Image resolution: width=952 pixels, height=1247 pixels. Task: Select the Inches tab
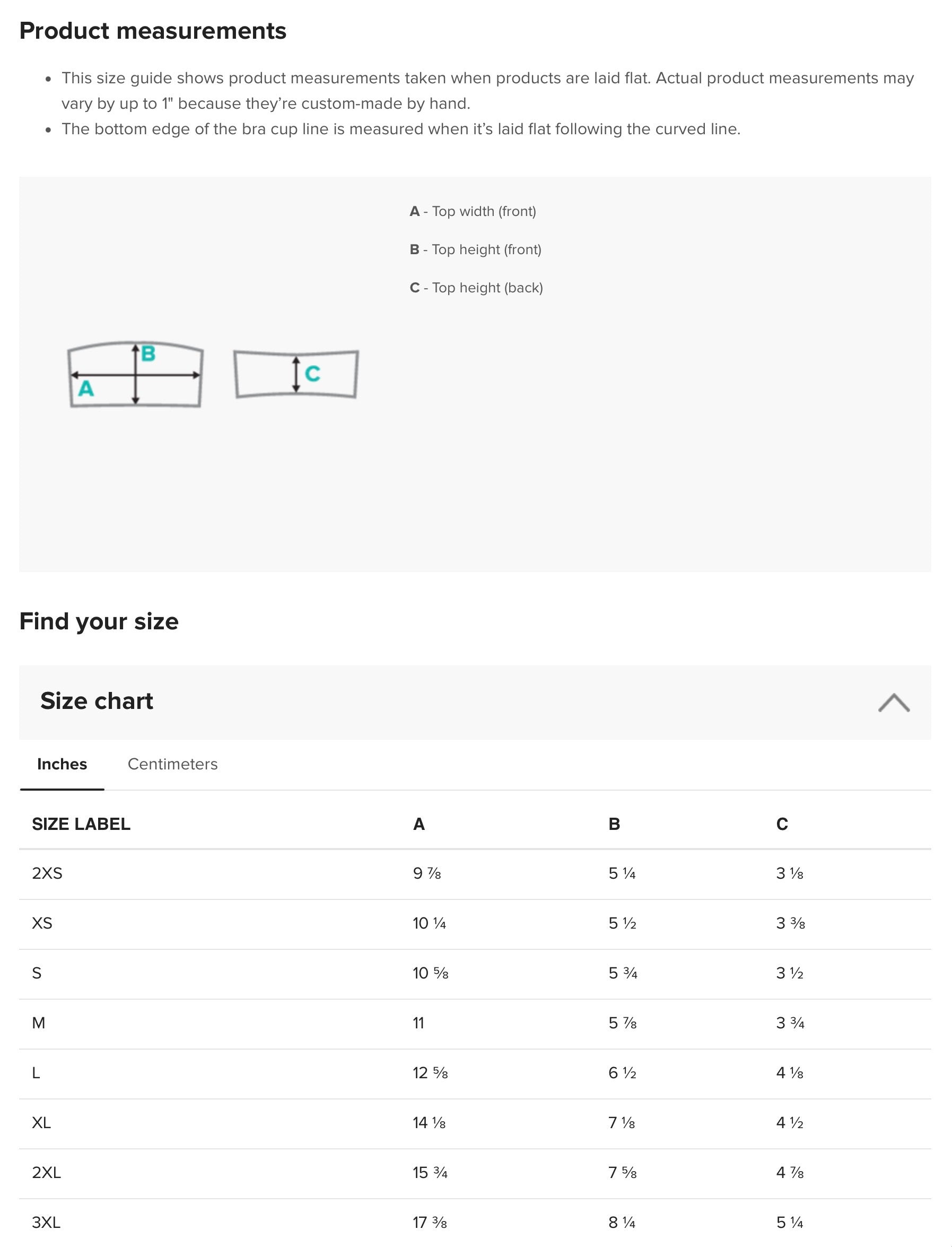62,764
